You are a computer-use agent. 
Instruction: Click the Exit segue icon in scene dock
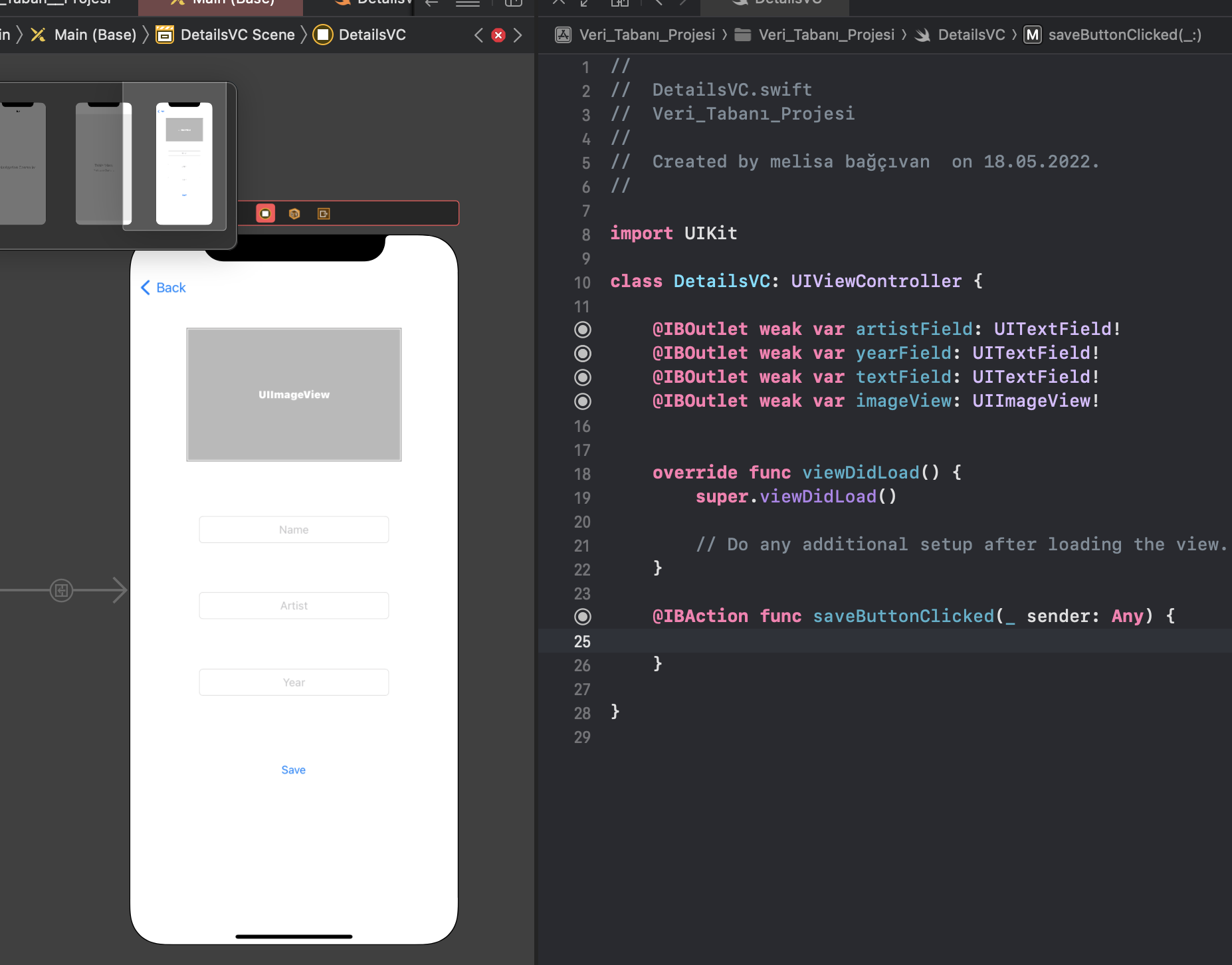(x=324, y=213)
